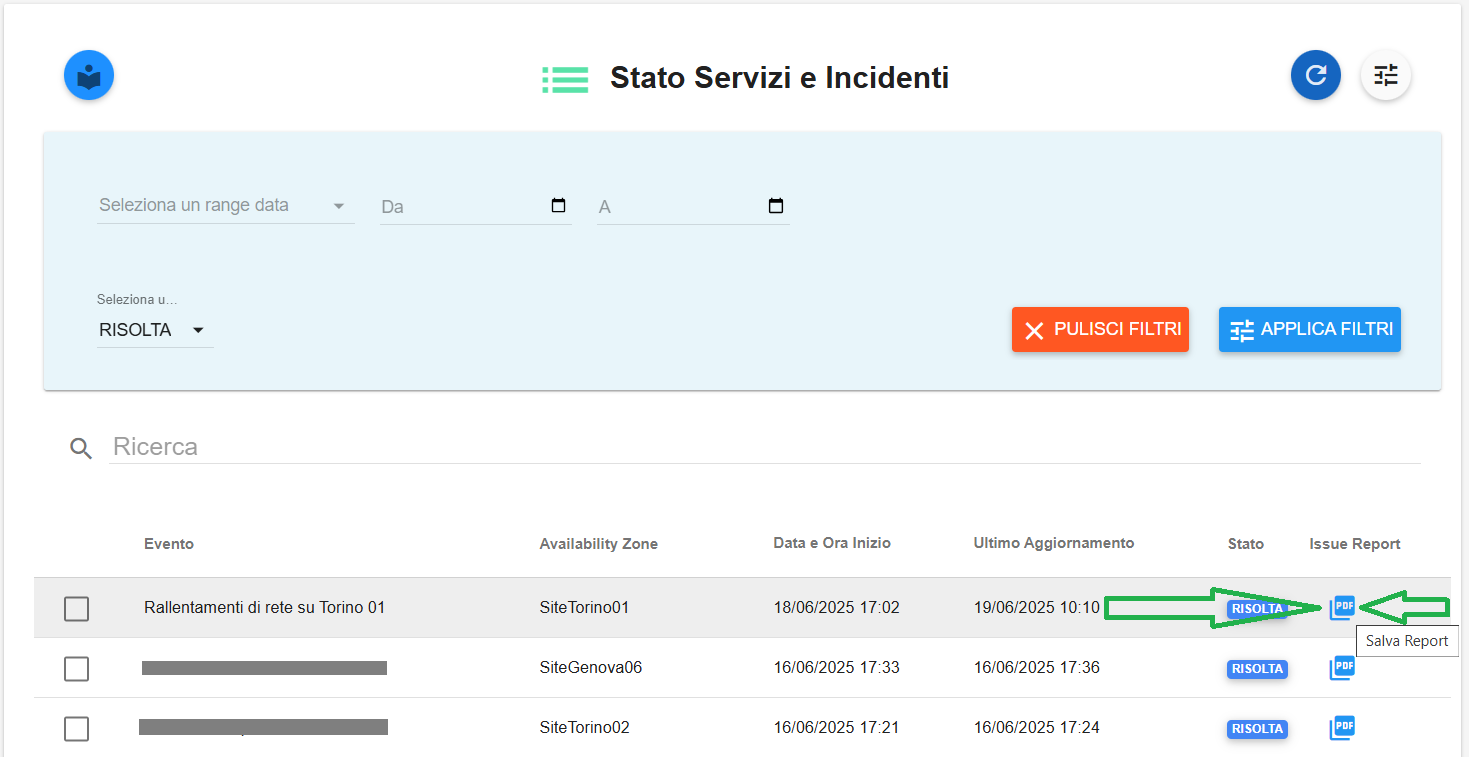Screen dimensions: 1469x757
Task: Select the checkbox for the SiteTorino02 row
Action: point(76,728)
